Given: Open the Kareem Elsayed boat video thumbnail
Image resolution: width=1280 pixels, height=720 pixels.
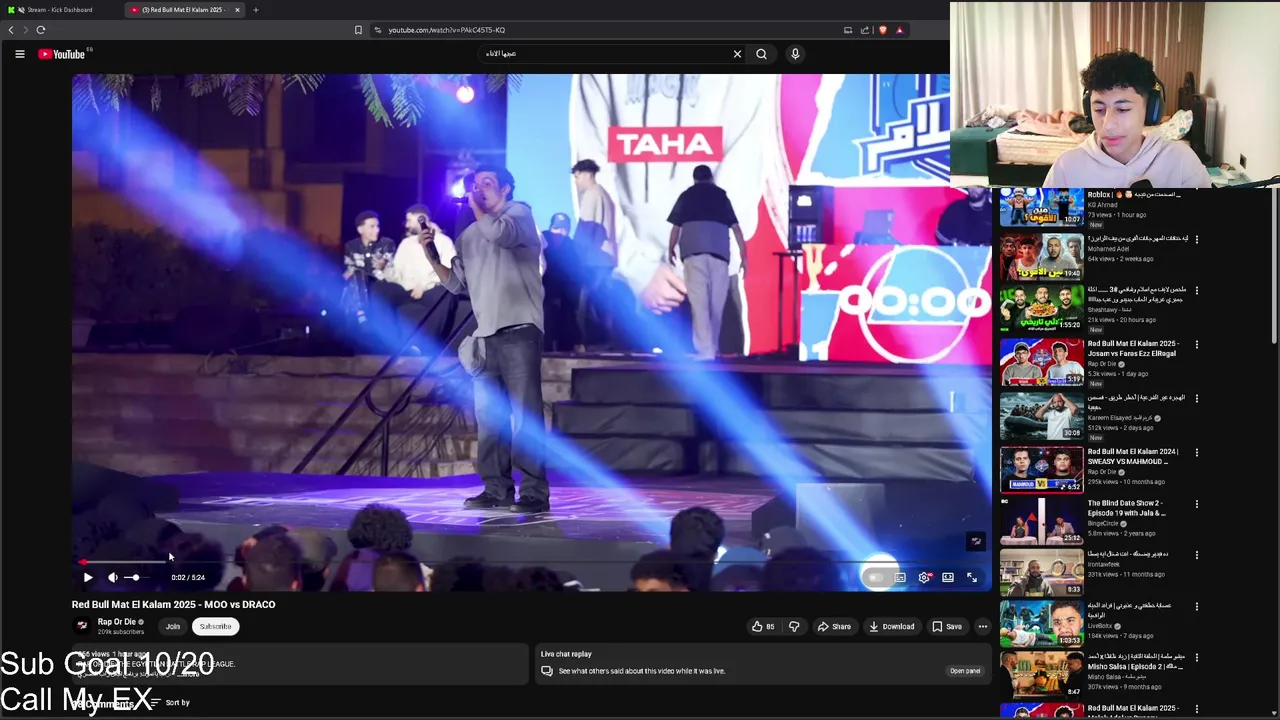Looking at the screenshot, I should tap(1041, 415).
